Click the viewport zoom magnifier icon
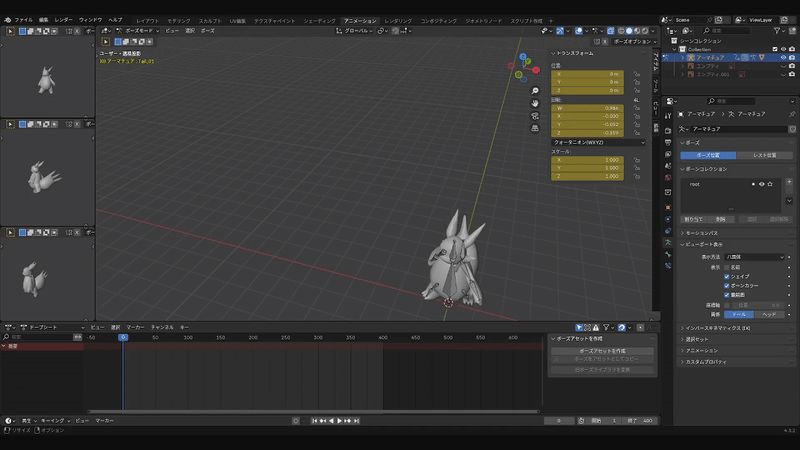This screenshot has width=800, height=450. coord(535,91)
